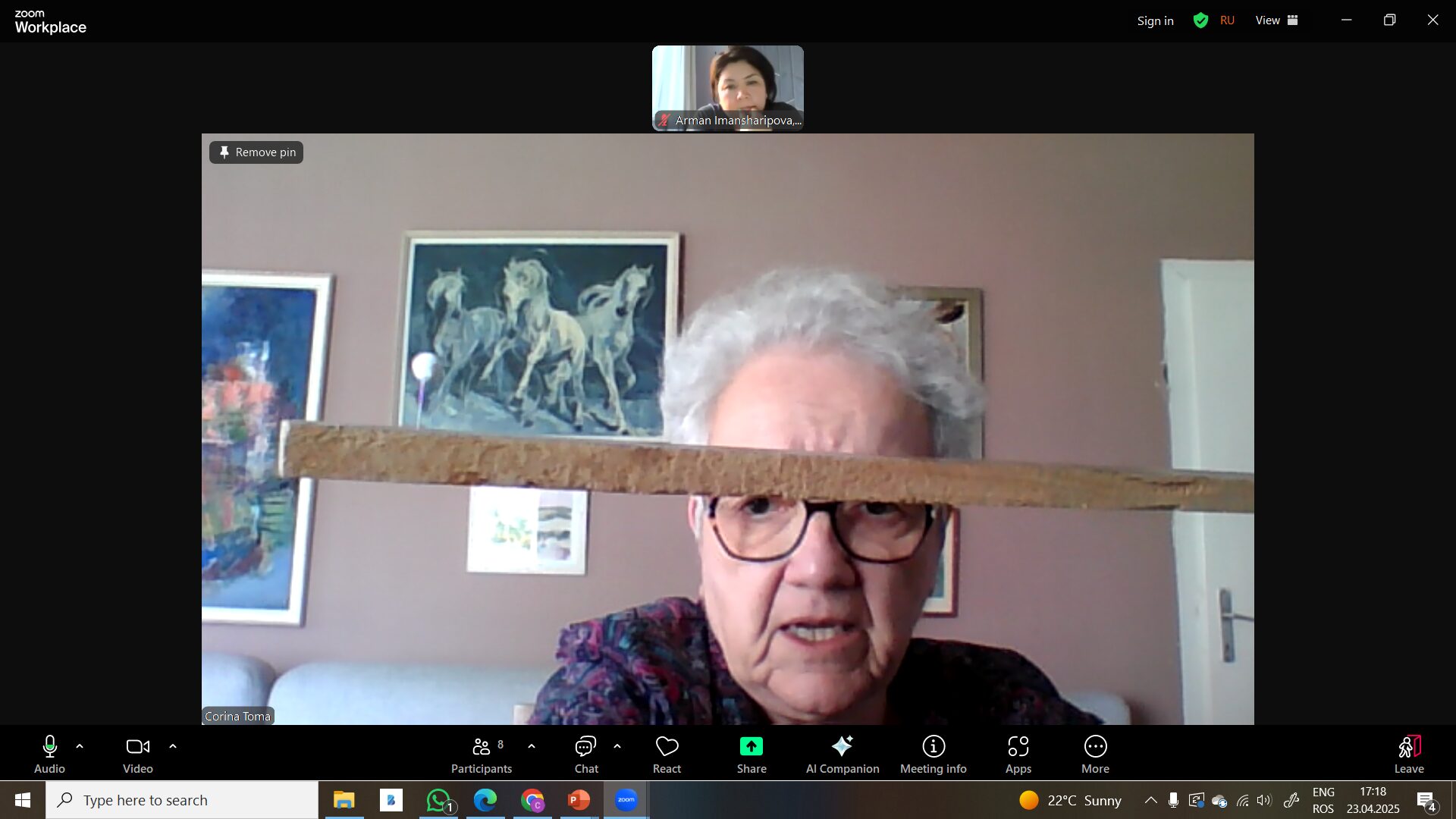1456x819 pixels.
Task: Open AI Companion
Action: click(x=843, y=755)
